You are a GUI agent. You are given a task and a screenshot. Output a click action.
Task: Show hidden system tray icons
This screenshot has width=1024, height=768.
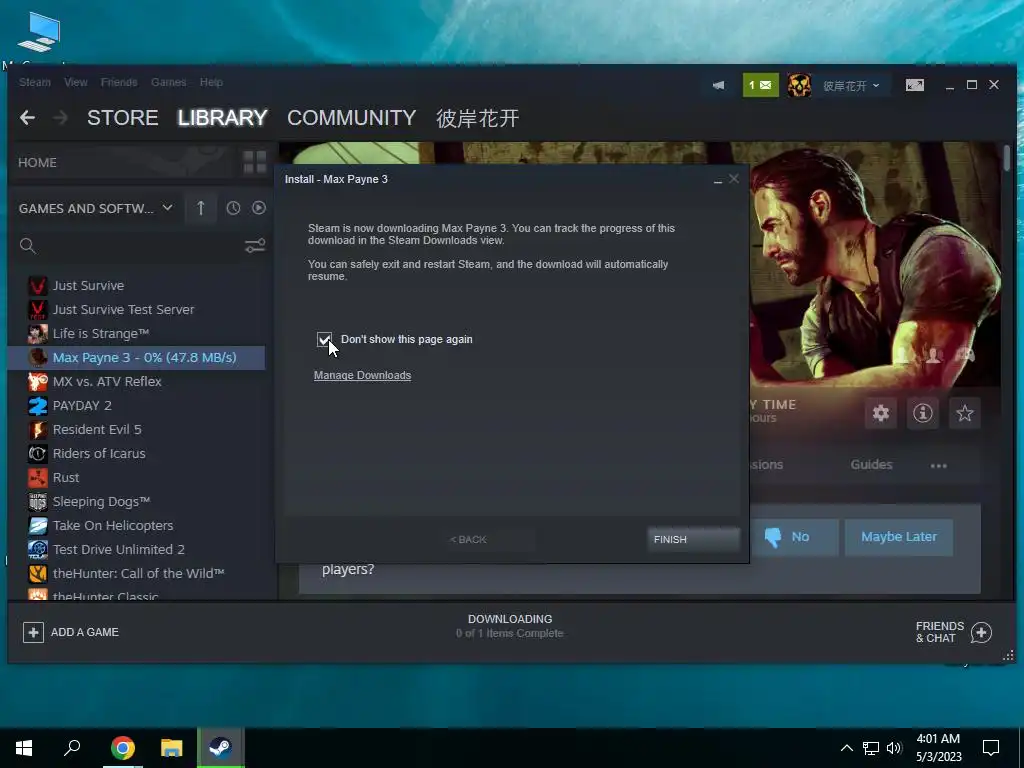846,748
